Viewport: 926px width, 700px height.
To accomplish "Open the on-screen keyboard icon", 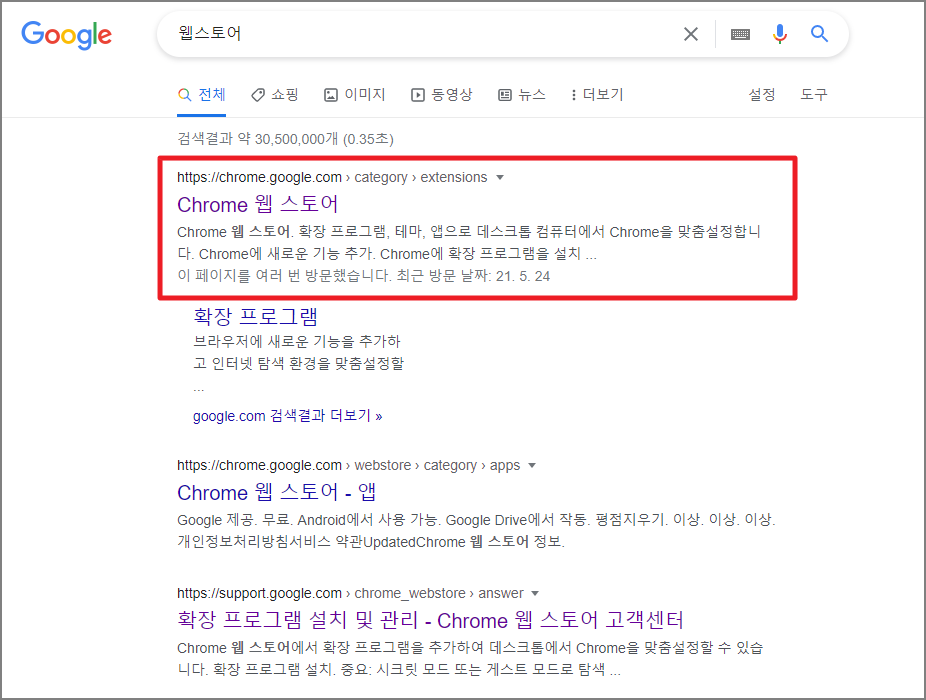I will click(740, 34).
